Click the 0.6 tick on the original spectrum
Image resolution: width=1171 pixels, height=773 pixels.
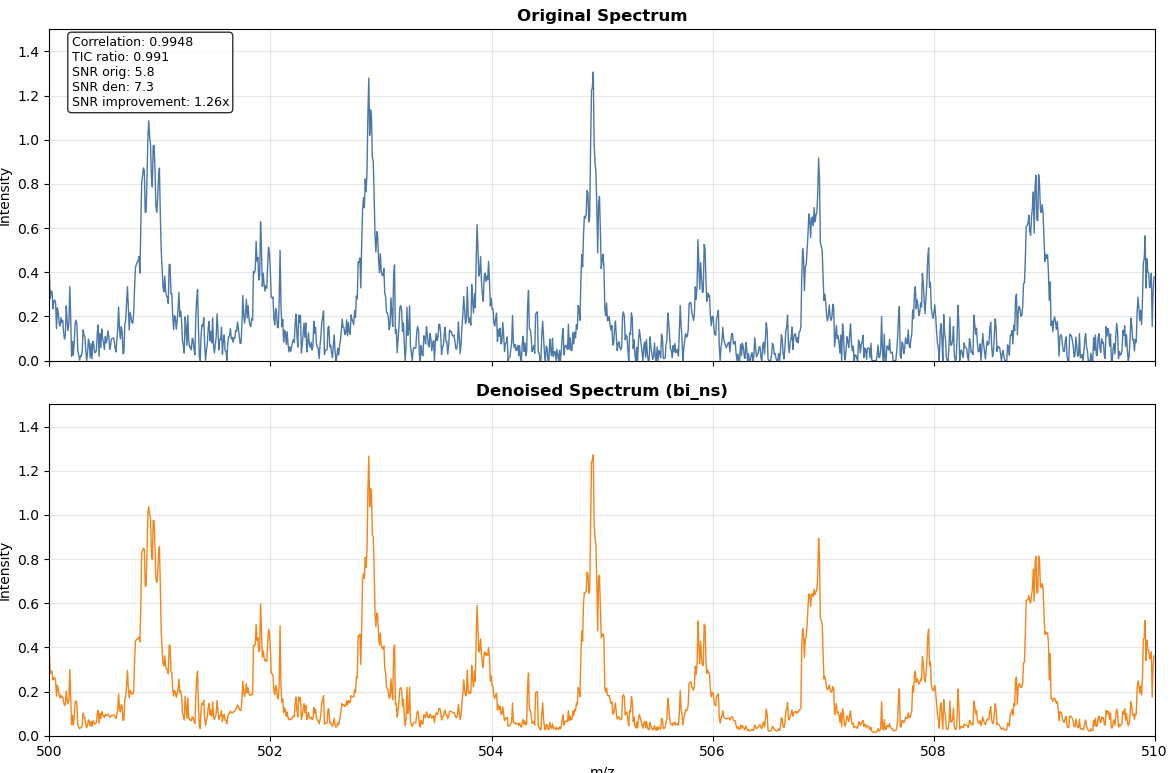coord(29,229)
